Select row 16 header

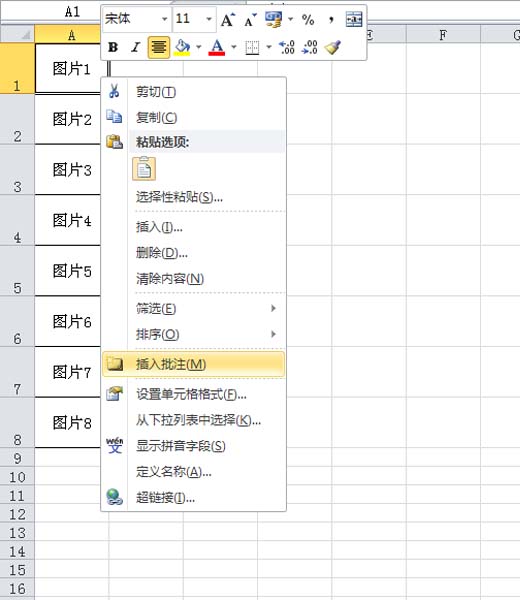pyautogui.click(x=17, y=589)
